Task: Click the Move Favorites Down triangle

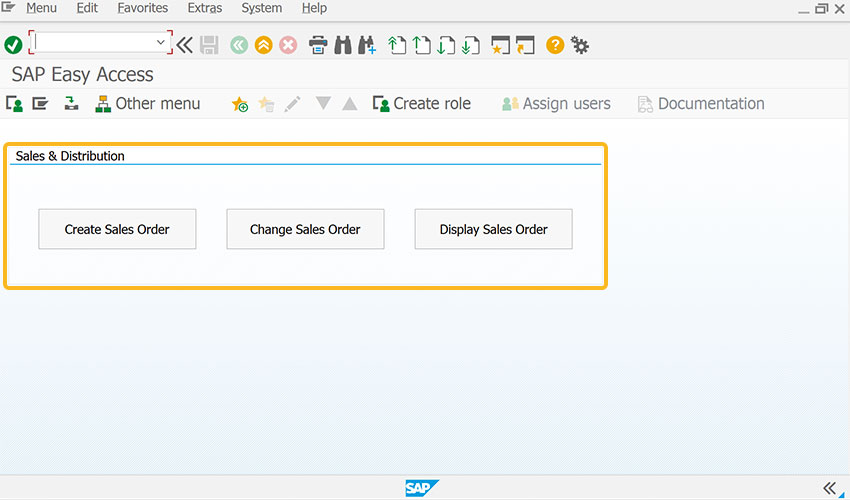Action: pos(323,102)
